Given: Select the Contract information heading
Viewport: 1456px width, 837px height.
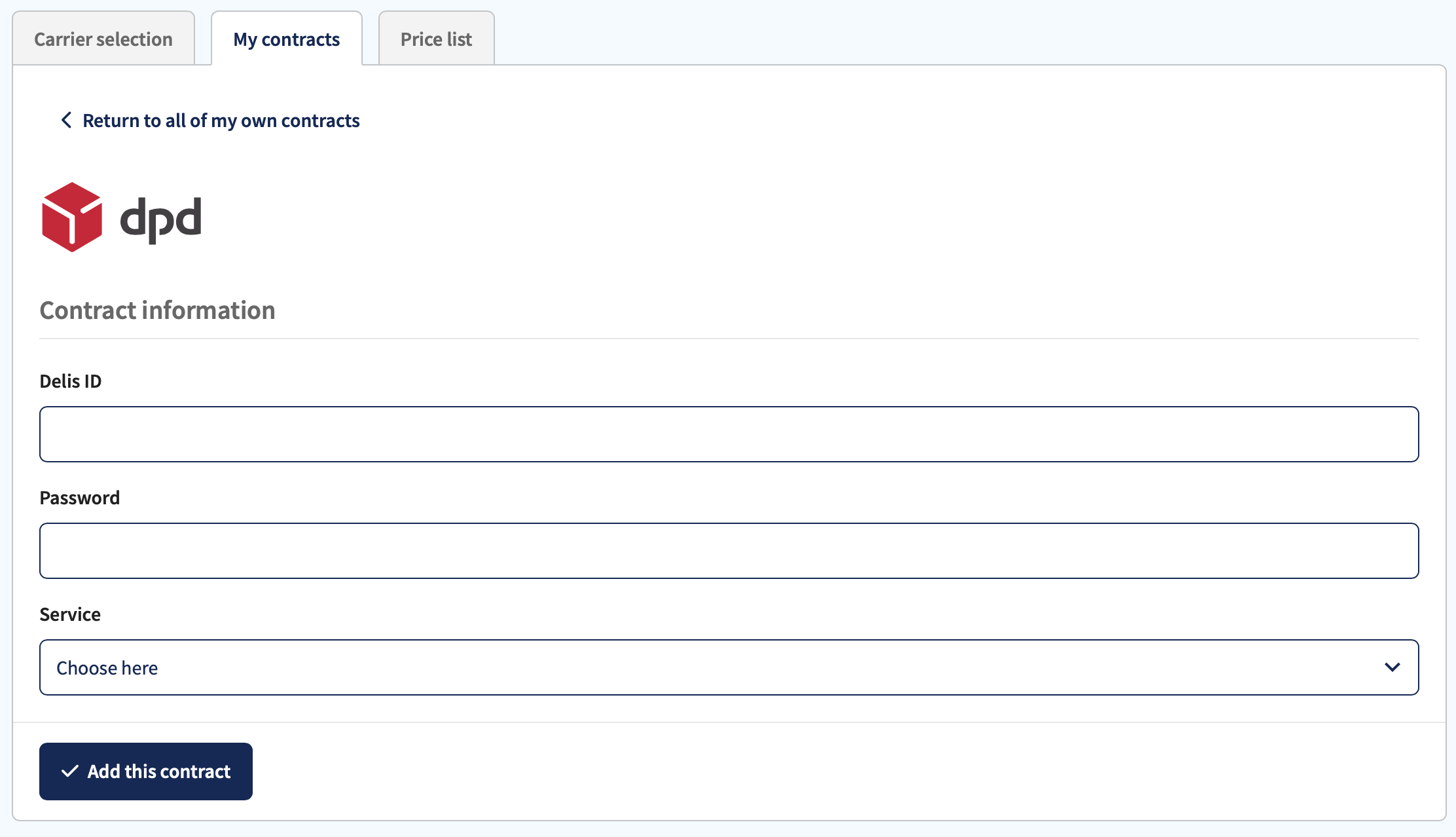Looking at the screenshot, I should (157, 310).
